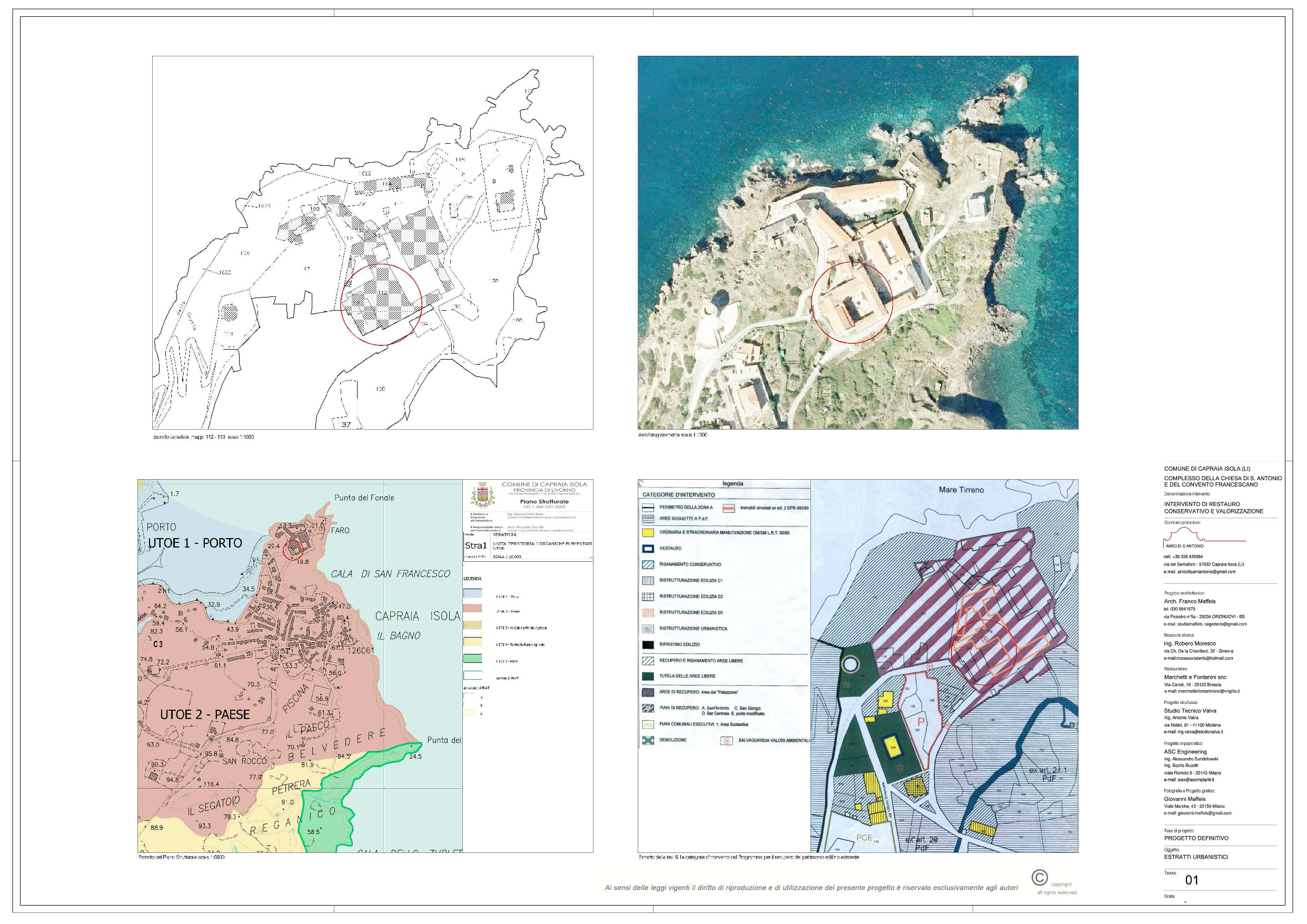The image size is (1307, 924).
Task: Click the green UTOE 5 legend swatch
Action: [x=472, y=659]
